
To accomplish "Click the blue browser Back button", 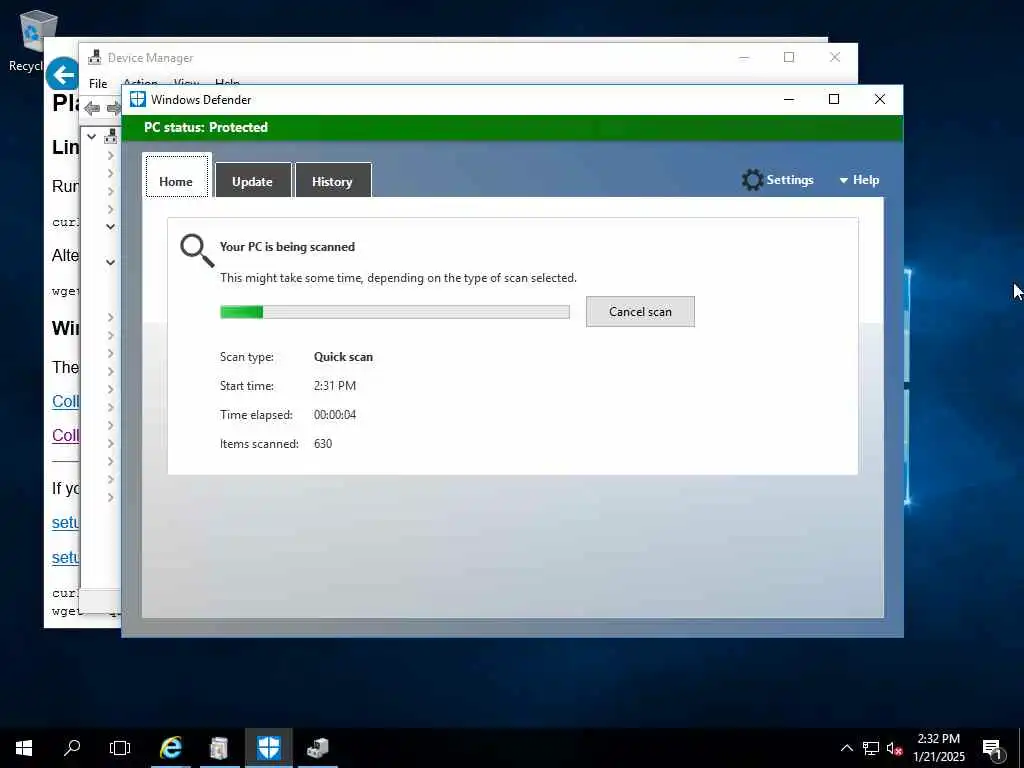I will [x=62, y=74].
